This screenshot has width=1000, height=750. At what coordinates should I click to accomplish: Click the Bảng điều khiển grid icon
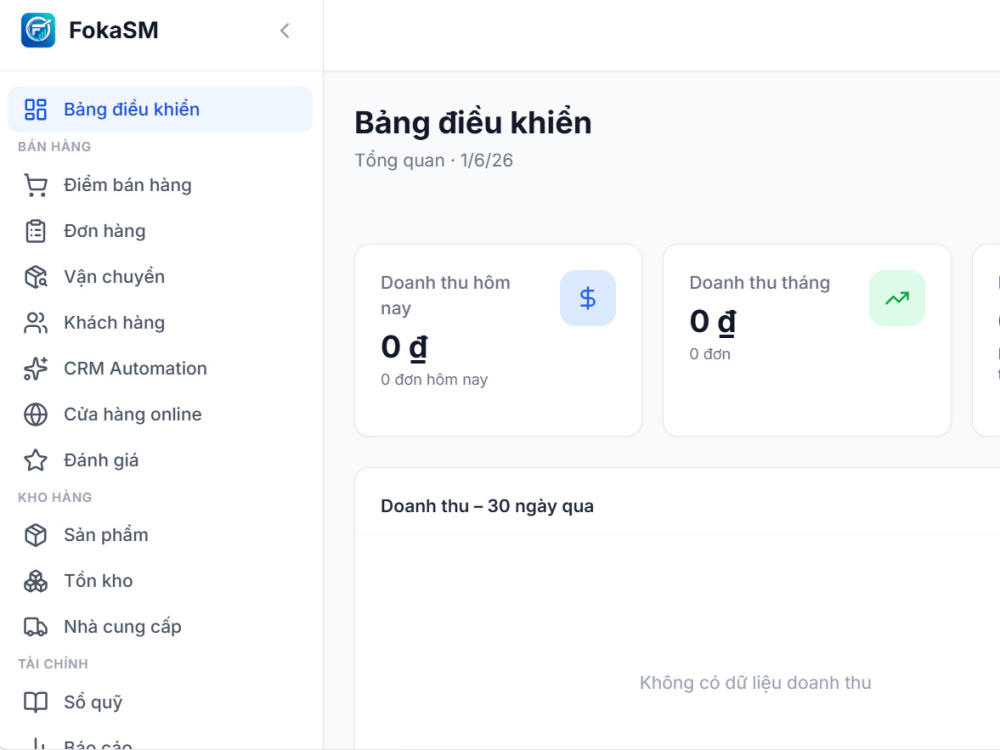tap(35, 109)
